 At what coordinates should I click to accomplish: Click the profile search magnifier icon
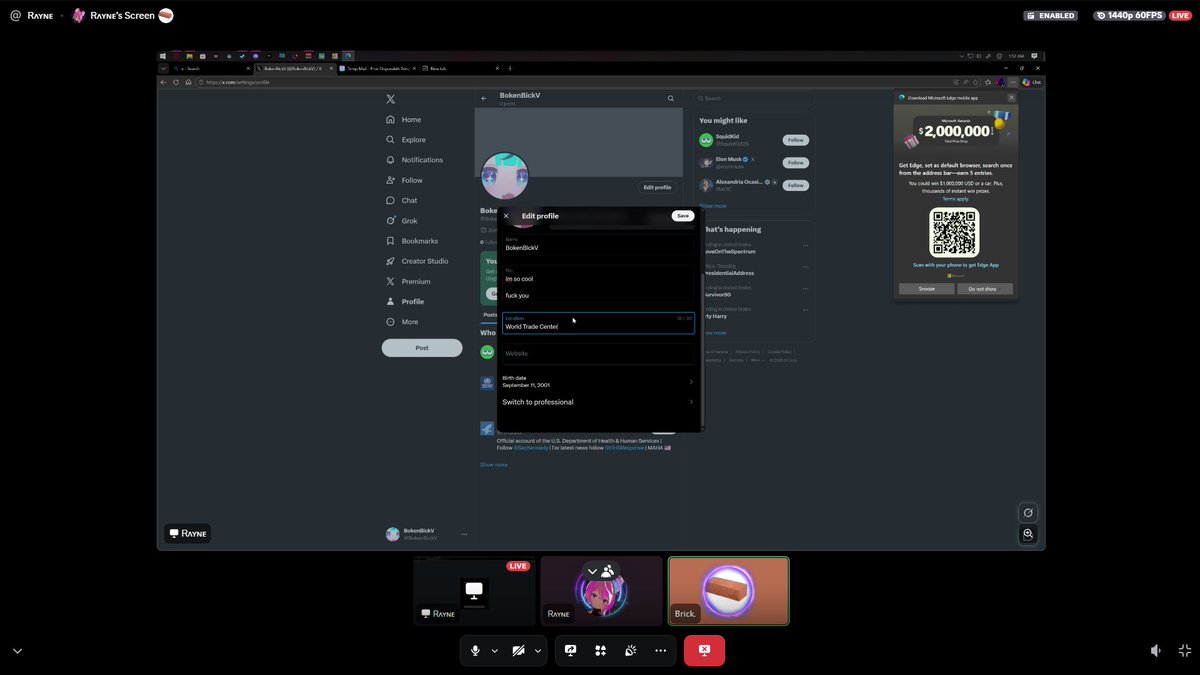671,99
